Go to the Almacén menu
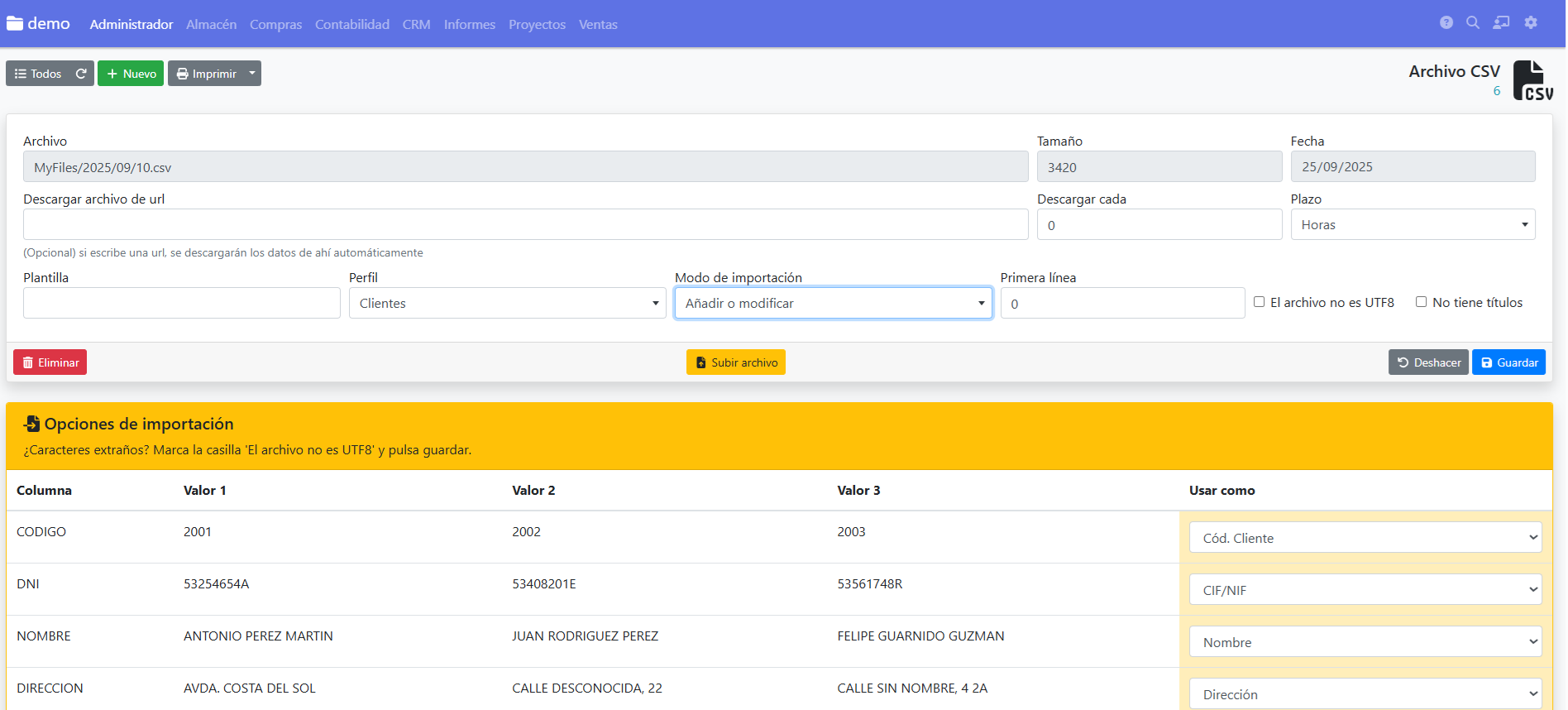The image size is (1568, 710). 211,25
